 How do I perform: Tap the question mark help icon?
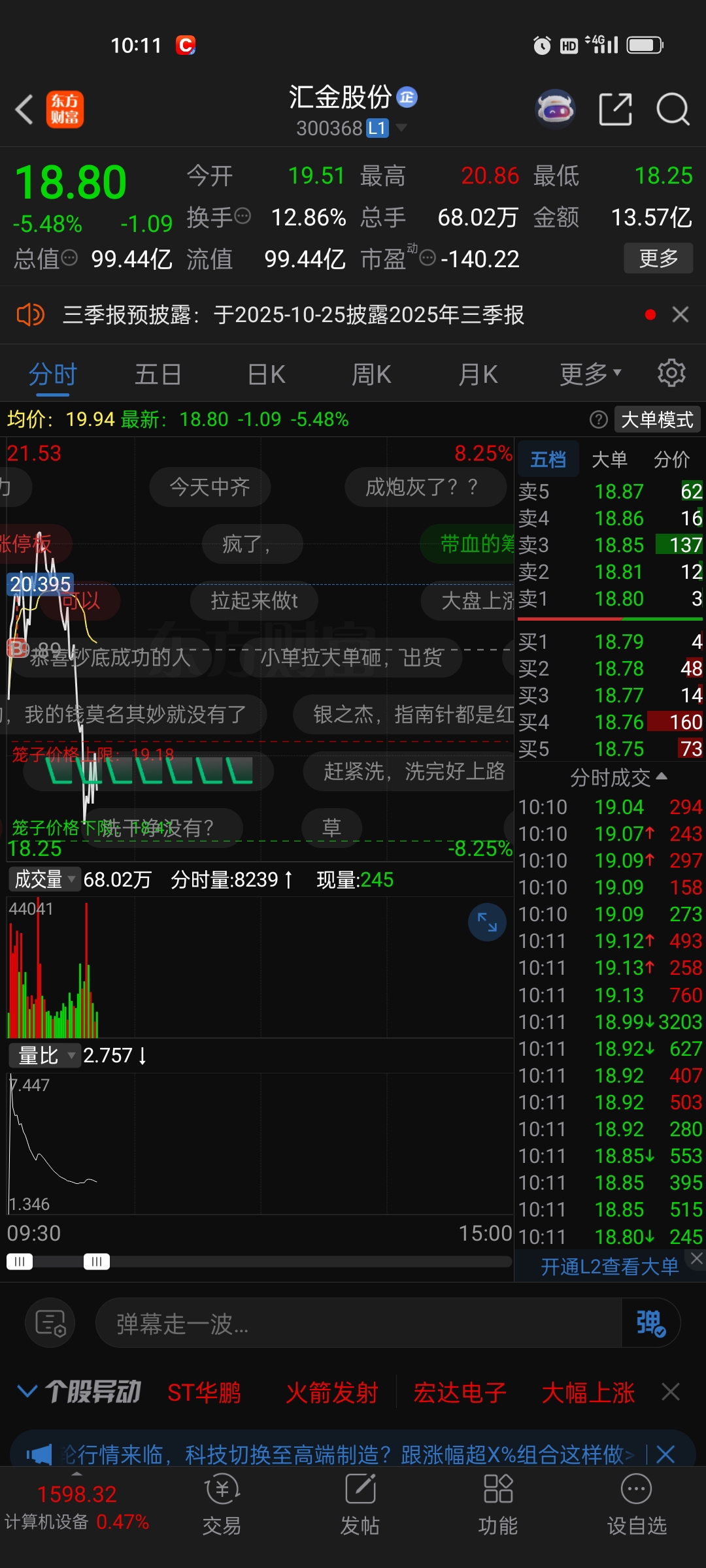(x=599, y=419)
